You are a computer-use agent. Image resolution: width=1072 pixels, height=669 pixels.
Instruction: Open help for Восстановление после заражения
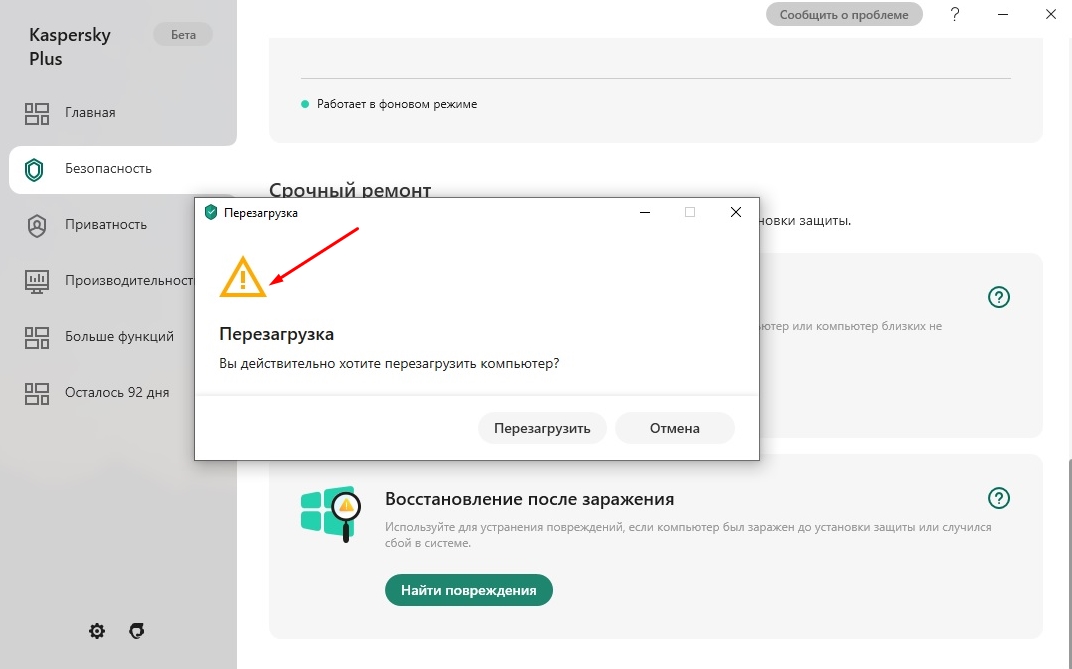[999, 498]
